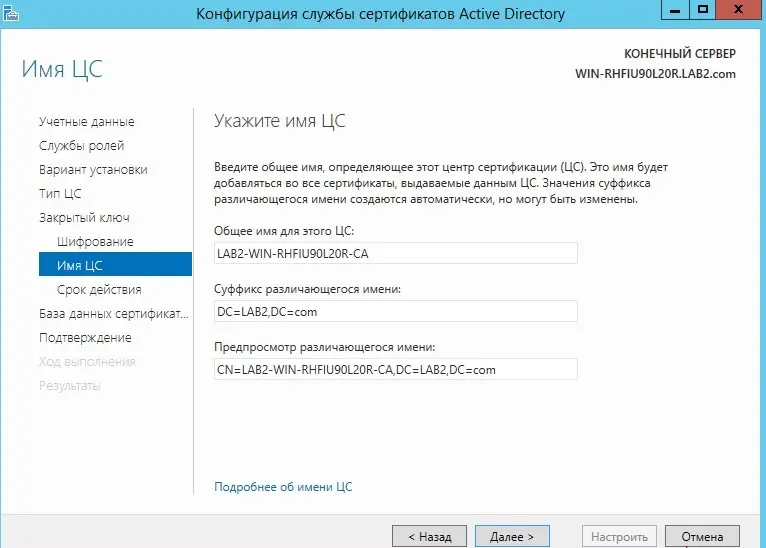Proceed with the Далее button
Image resolution: width=766 pixels, height=548 pixels.
click(x=511, y=536)
